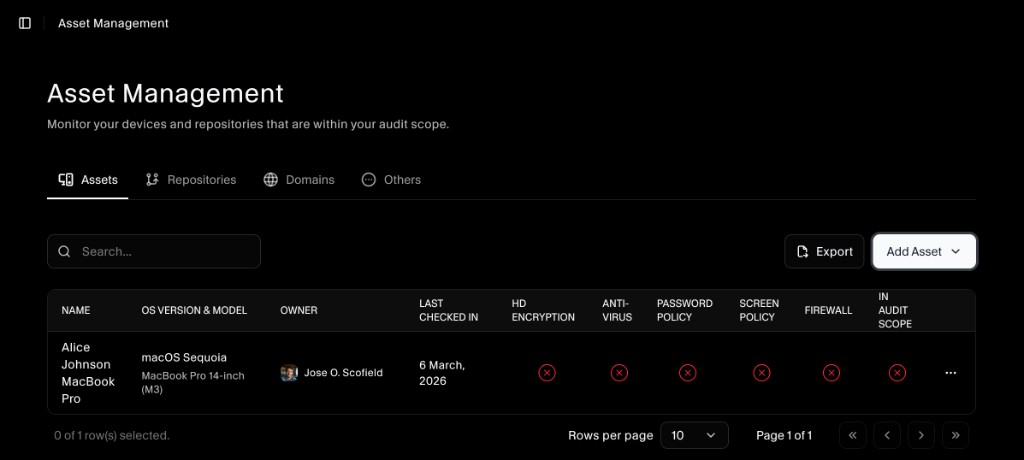Click the Firewall failed status icon

click(x=831, y=373)
